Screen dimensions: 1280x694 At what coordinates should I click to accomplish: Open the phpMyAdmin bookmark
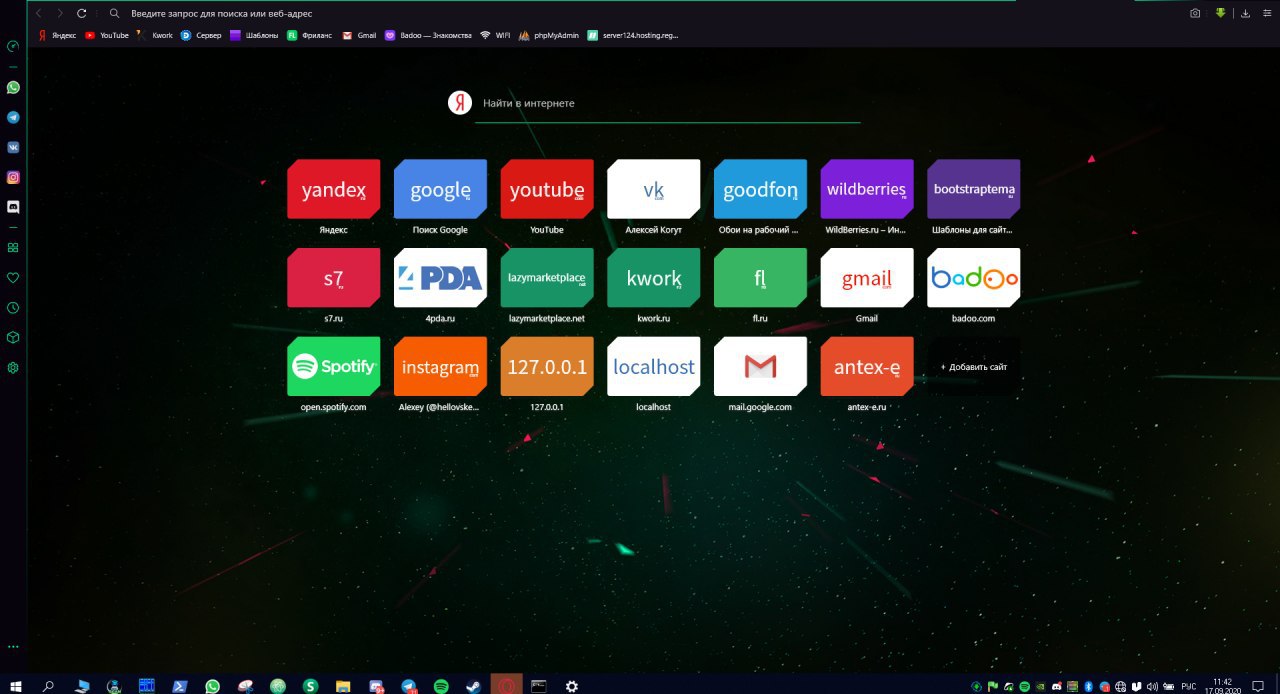coord(548,35)
